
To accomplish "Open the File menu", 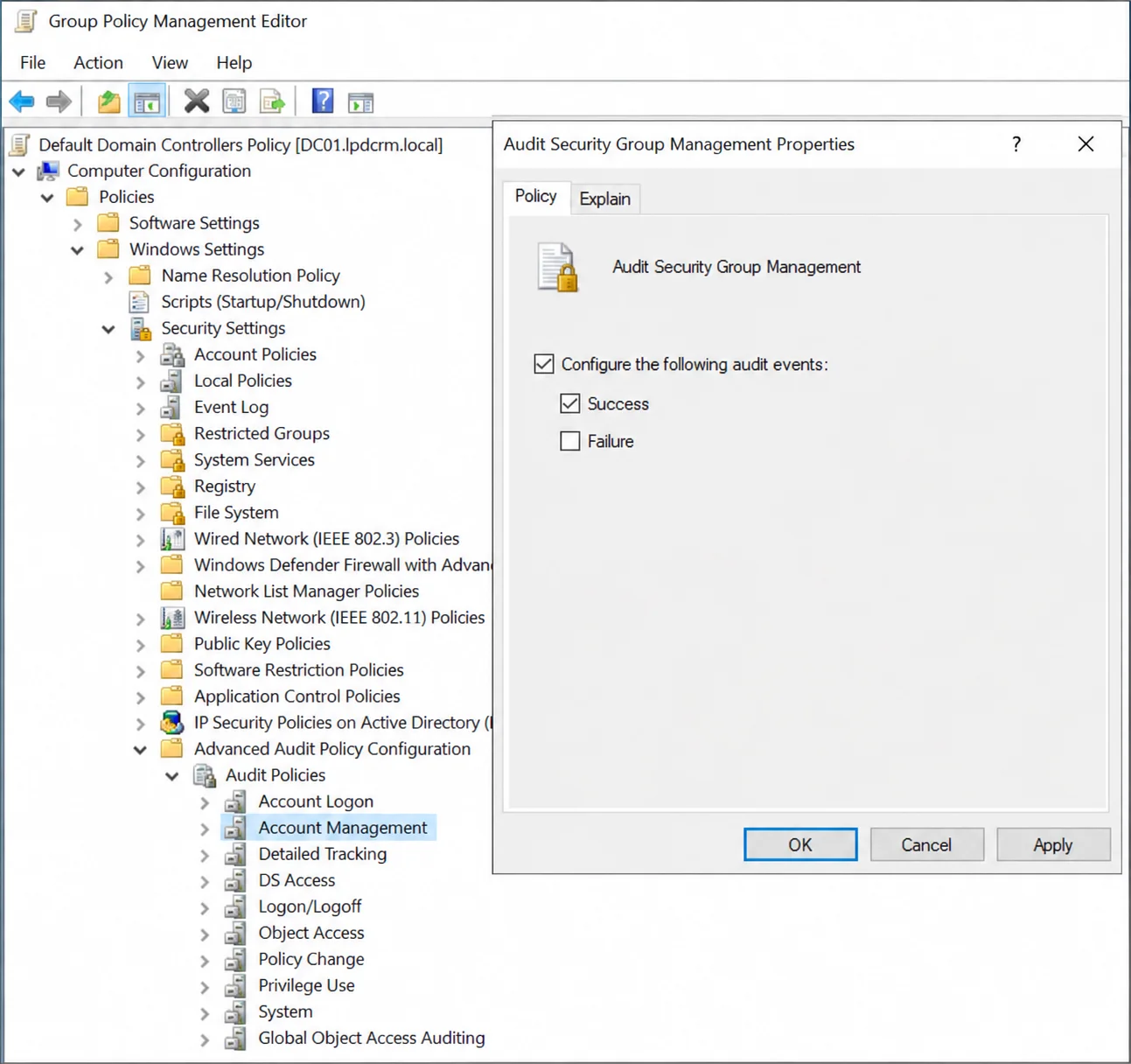I will (x=33, y=63).
